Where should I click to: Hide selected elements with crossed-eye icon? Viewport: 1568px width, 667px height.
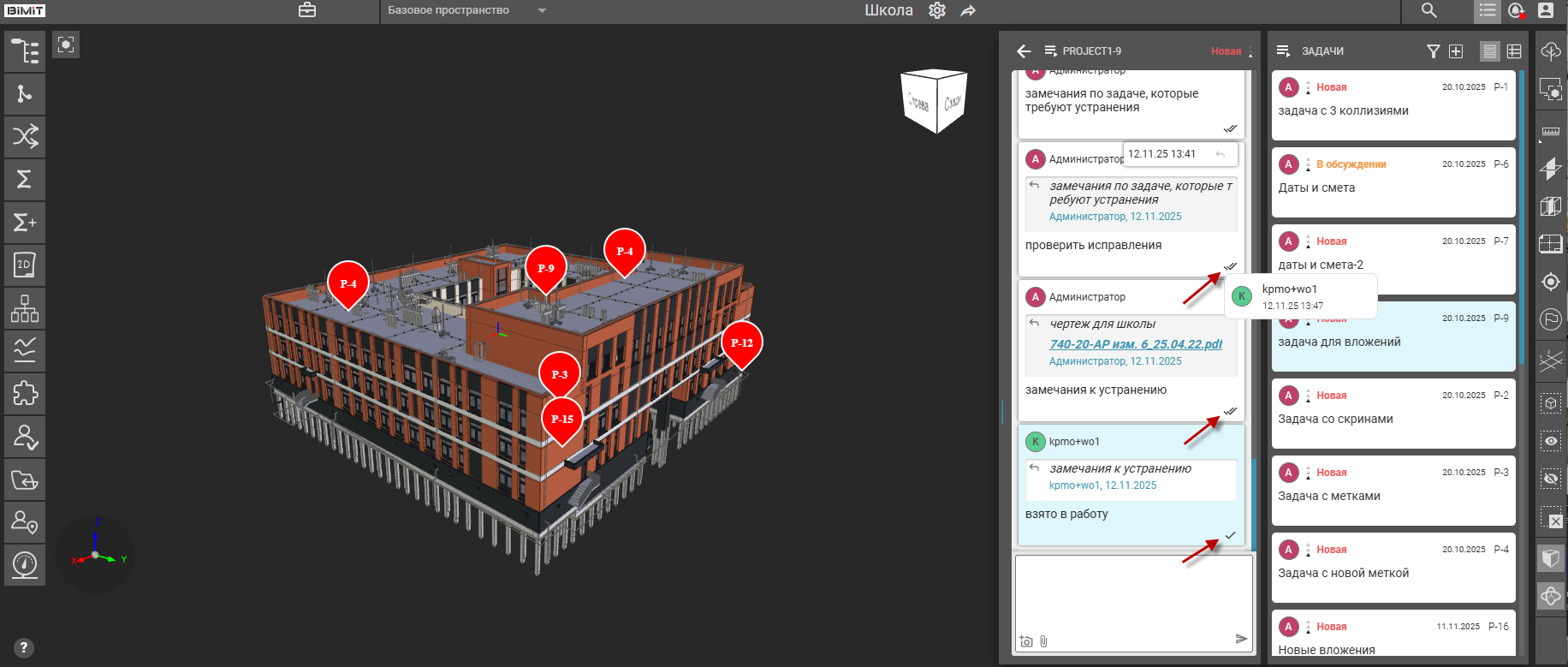point(1551,479)
